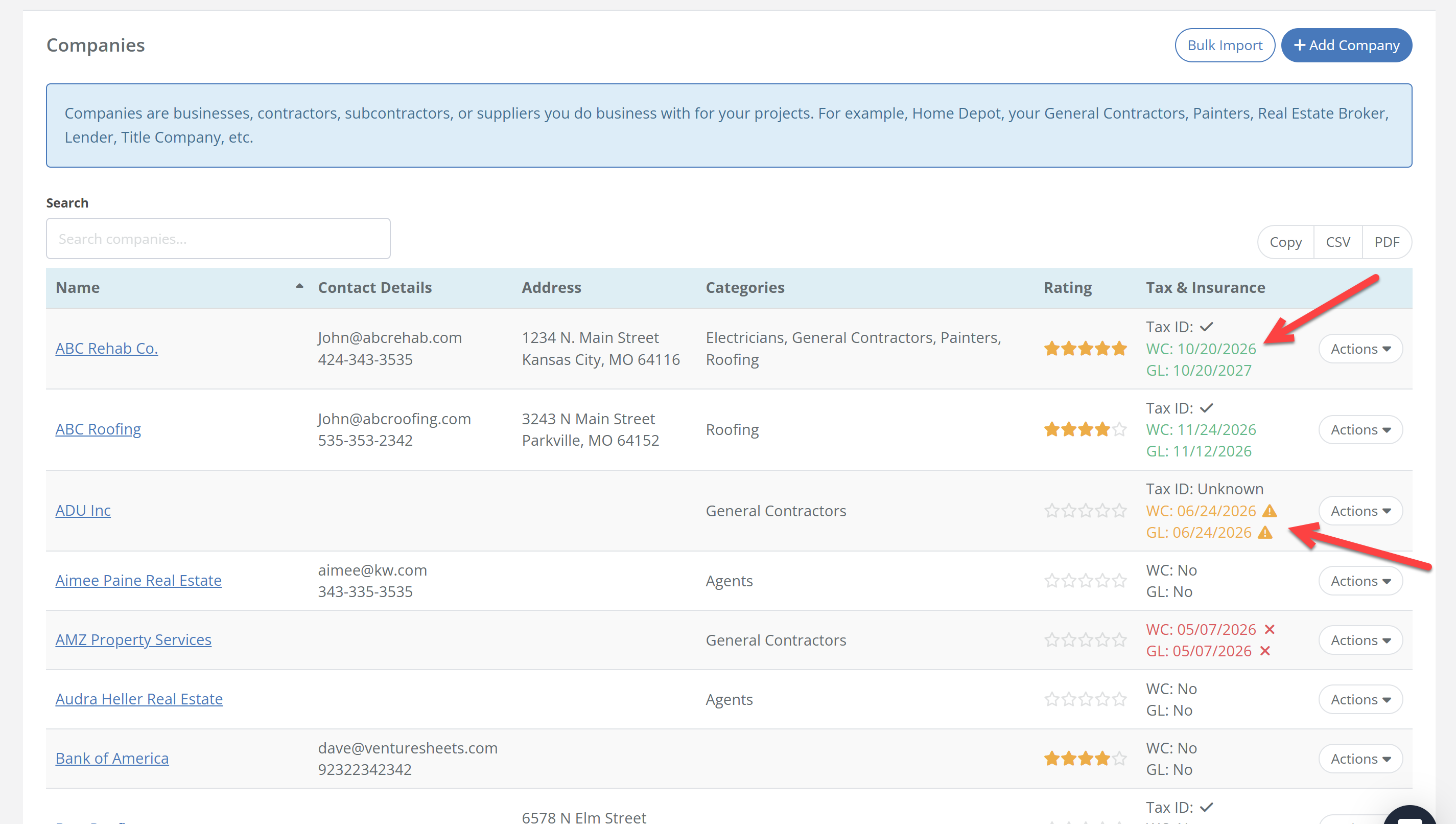Image resolution: width=1456 pixels, height=824 pixels.
Task: Open Audra Heller Real Estate link
Action: pos(139,699)
